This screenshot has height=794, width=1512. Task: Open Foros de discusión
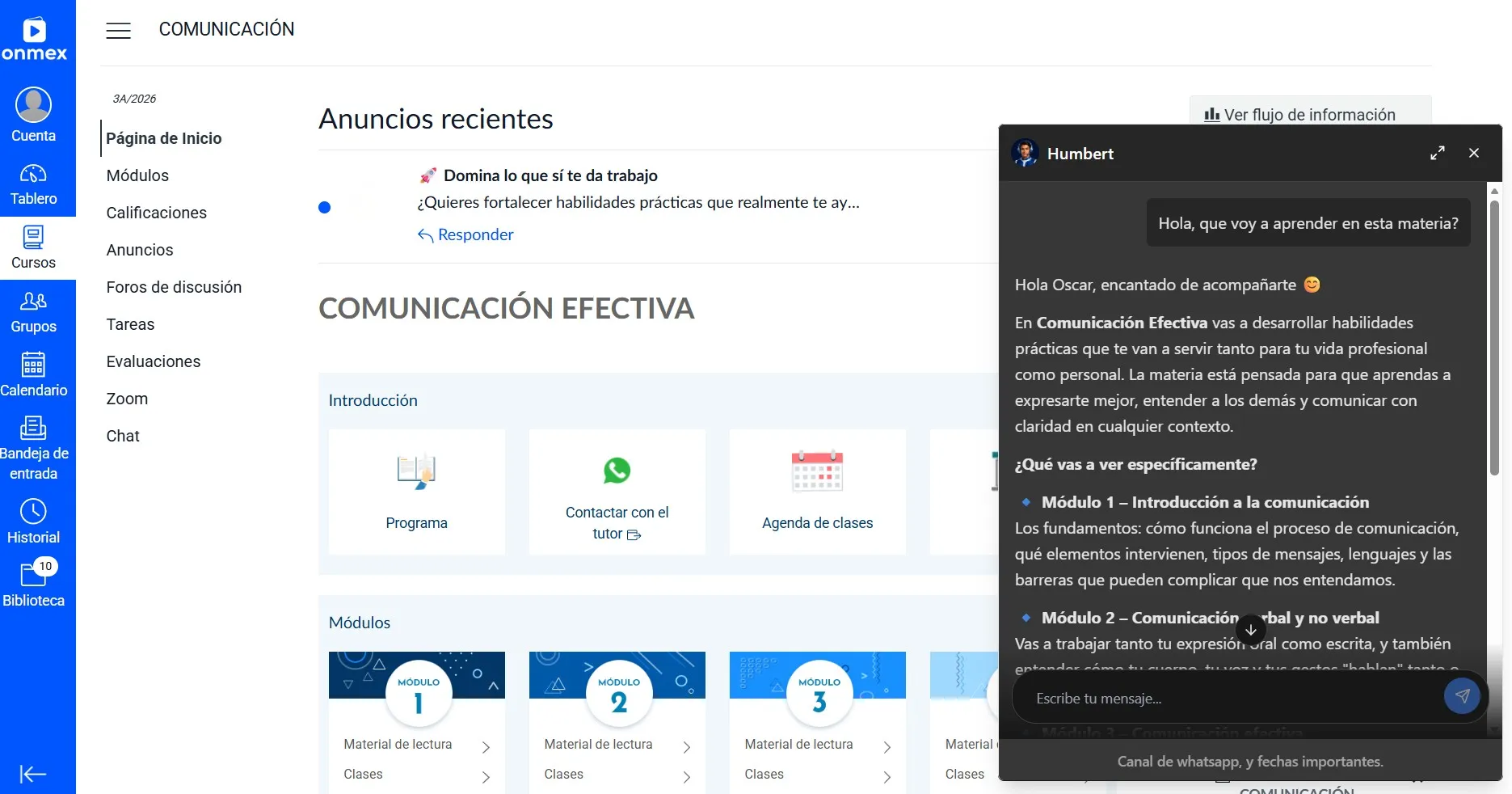point(174,287)
